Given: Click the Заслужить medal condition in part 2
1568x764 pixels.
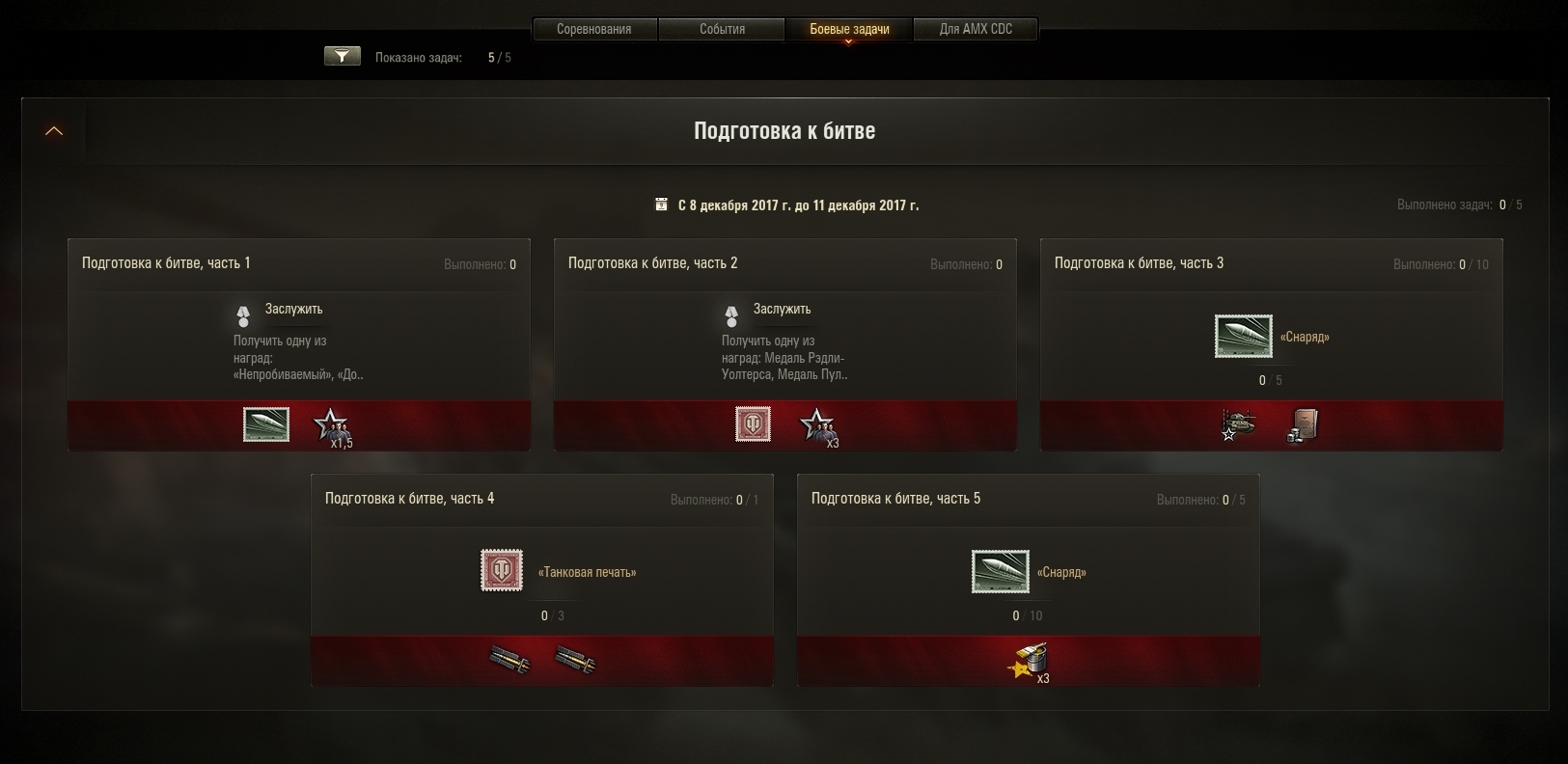Looking at the screenshot, I should 782,310.
